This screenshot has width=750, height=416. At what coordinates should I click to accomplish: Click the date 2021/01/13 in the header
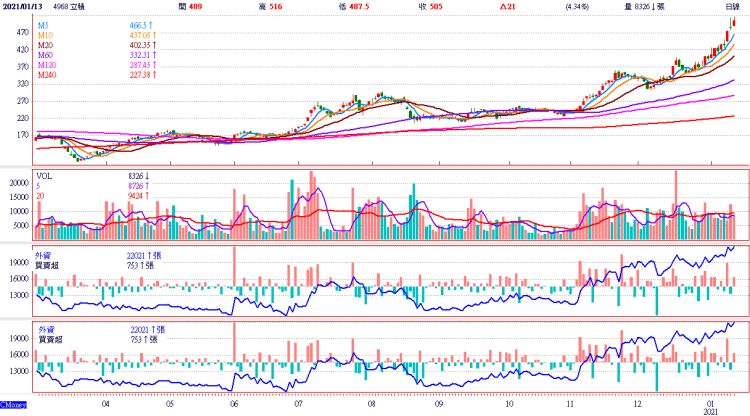24,6
